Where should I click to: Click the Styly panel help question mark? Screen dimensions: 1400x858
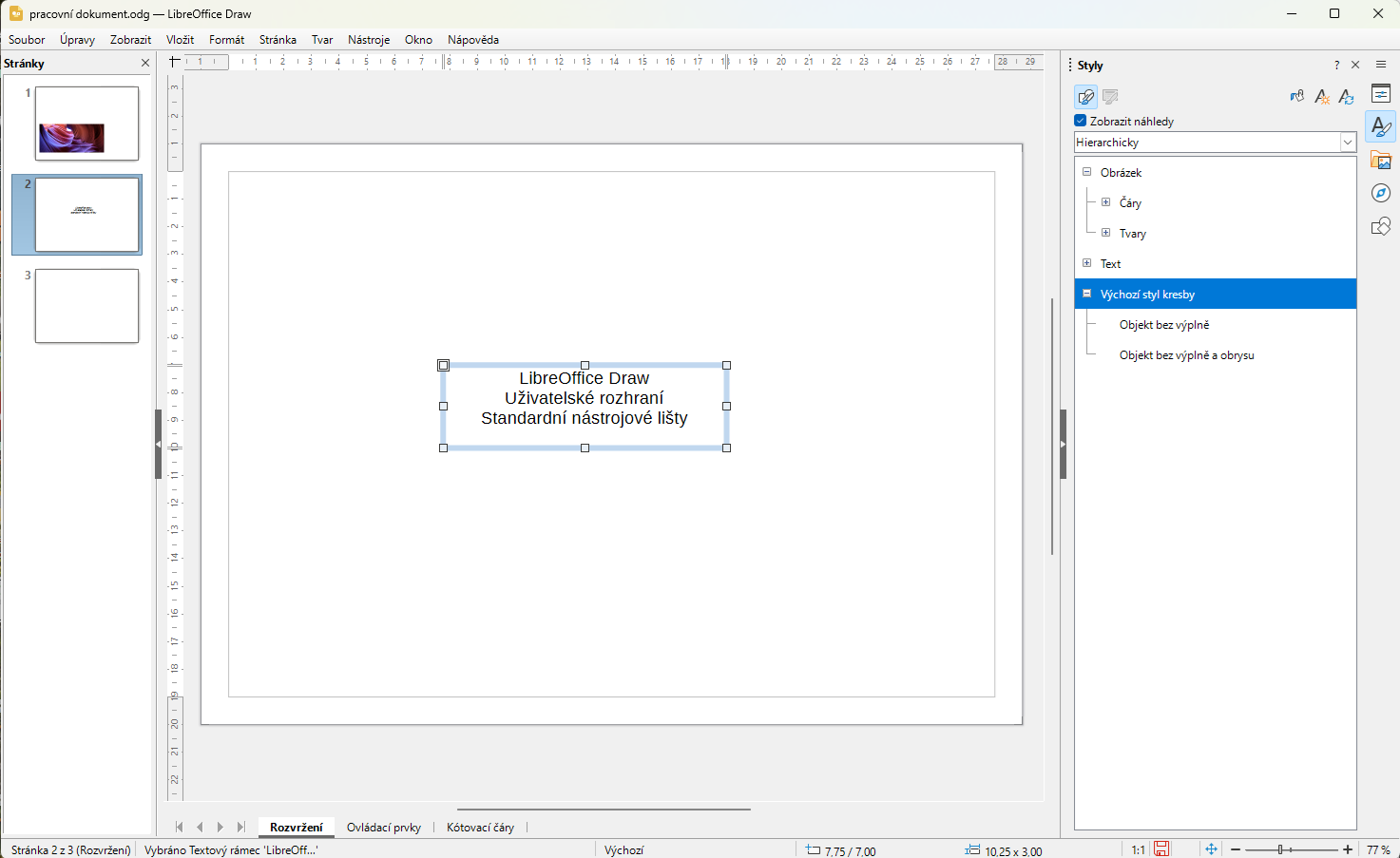pyautogui.click(x=1336, y=66)
